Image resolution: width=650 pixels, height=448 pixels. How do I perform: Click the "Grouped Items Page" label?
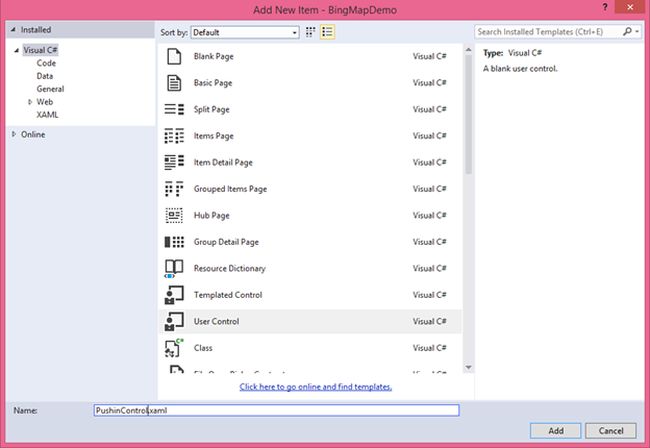[x=230, y=189]
